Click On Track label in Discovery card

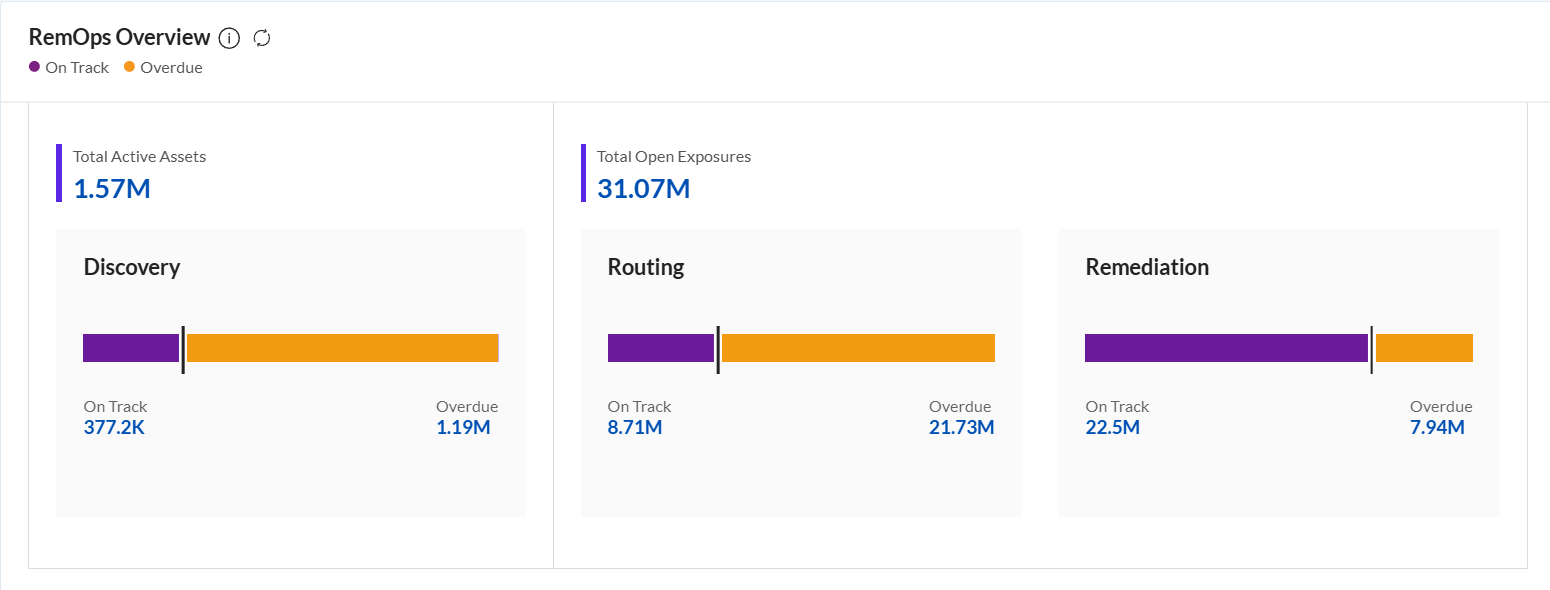click(116, 407)
